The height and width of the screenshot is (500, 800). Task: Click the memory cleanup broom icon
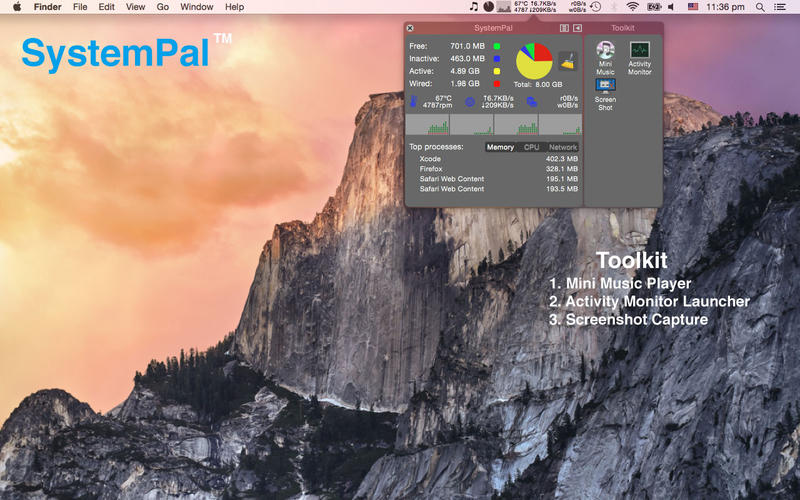pyautogui.click(x=567, y=60)
